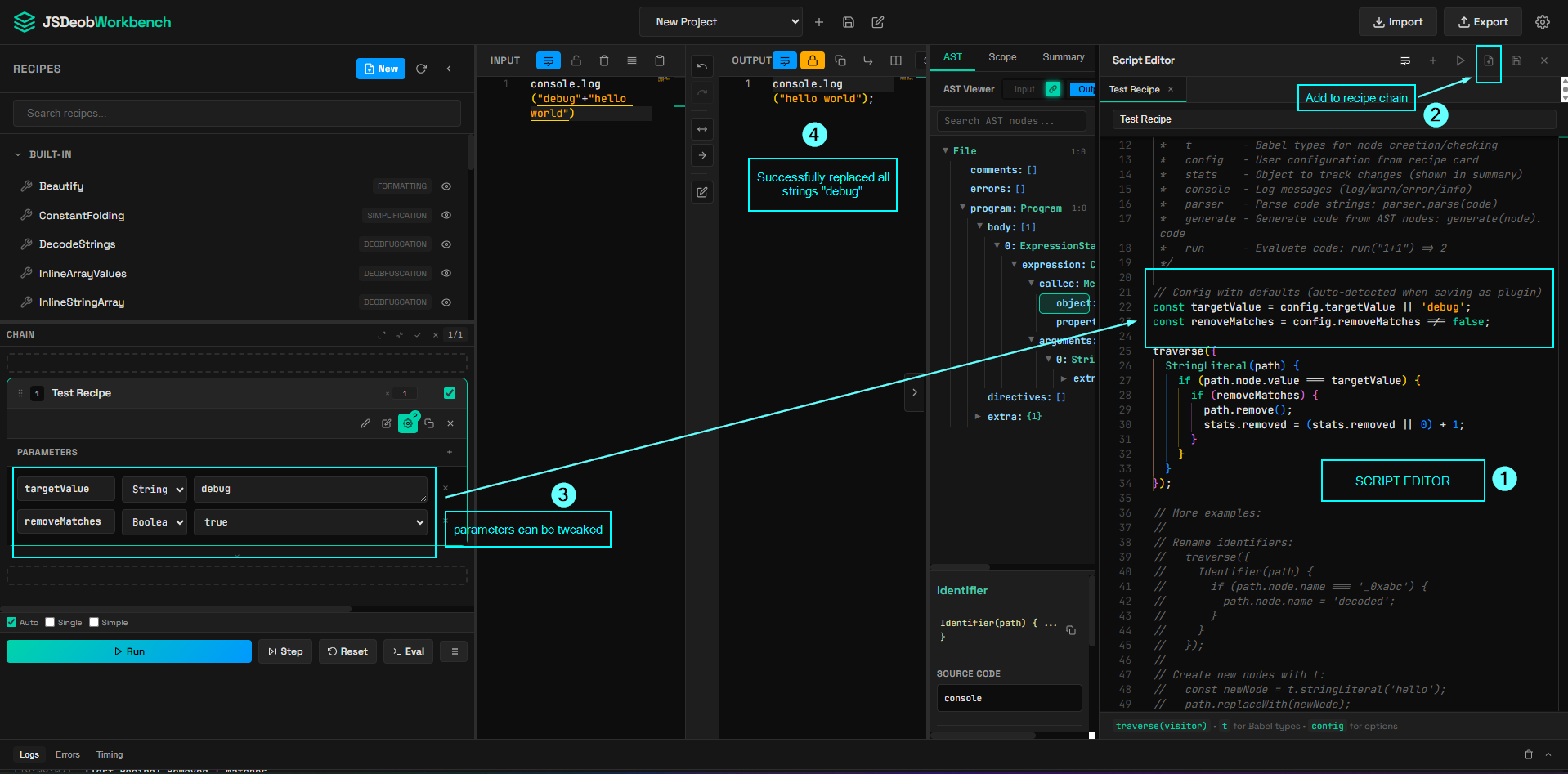
Task: Click the unlock icon in INPUT toolbar
Action: tap(576, 60)
